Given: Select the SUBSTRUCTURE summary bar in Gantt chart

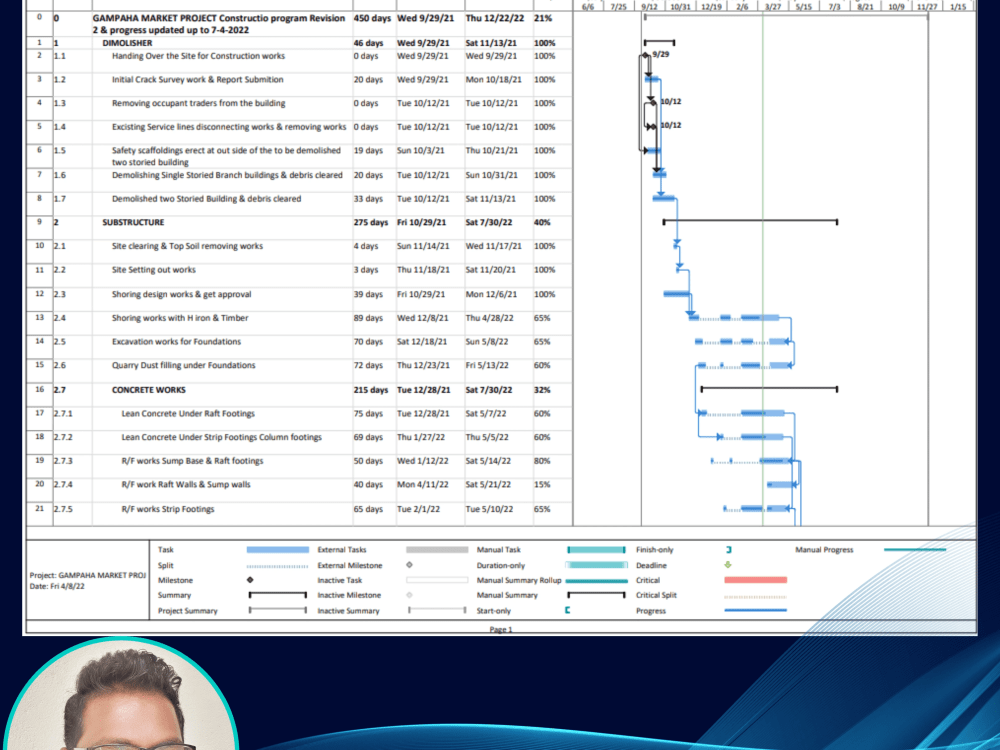Looking at the screenshot, I should pyautogui.click(x=751, y=222).
